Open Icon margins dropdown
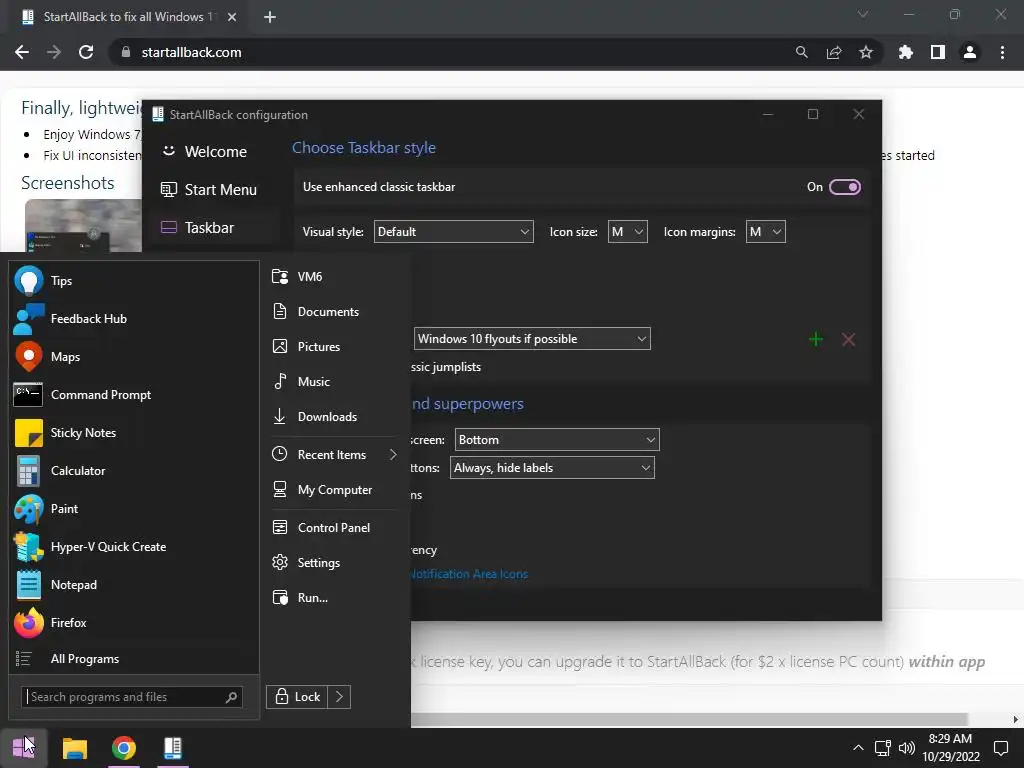 765,232
